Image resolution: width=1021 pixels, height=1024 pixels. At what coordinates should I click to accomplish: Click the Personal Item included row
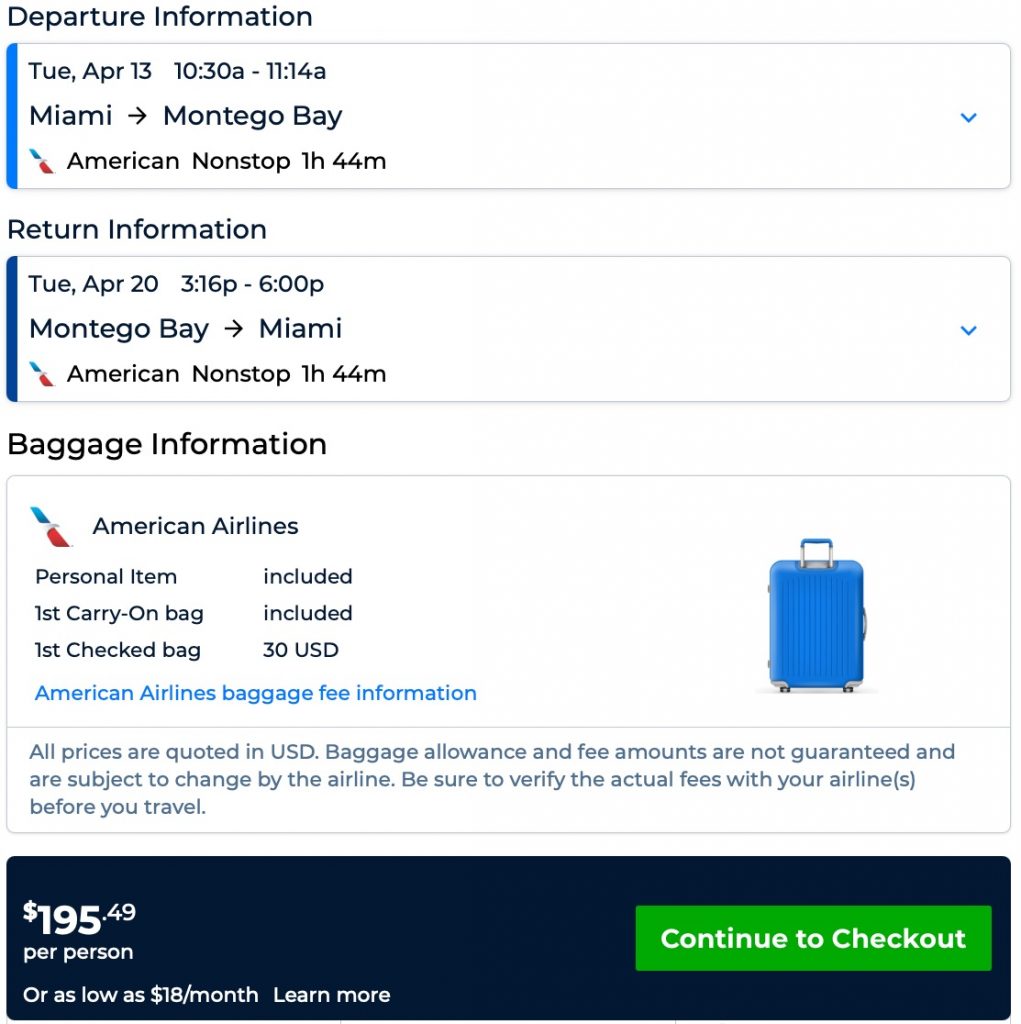193,577
